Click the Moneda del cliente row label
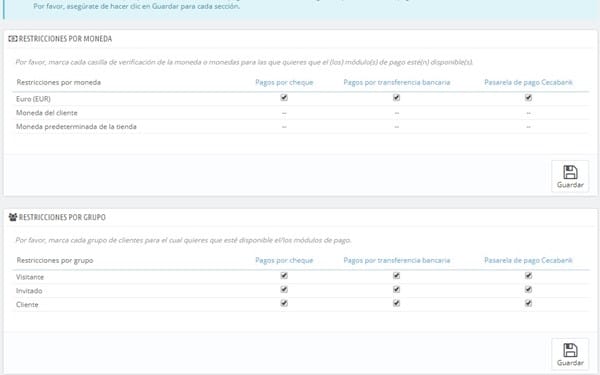600x375 pixels. coord(47,113)
